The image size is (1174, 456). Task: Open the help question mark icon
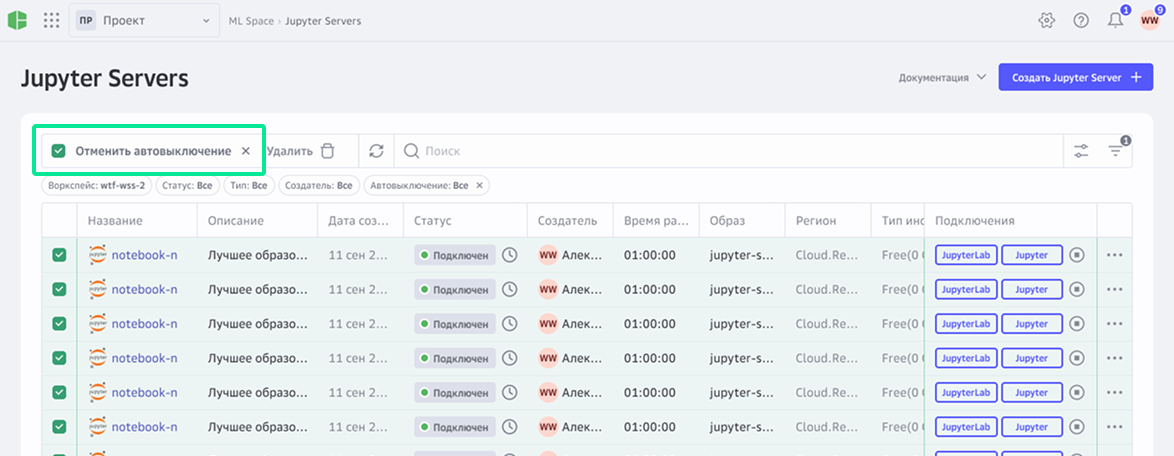coord(1080,21)
